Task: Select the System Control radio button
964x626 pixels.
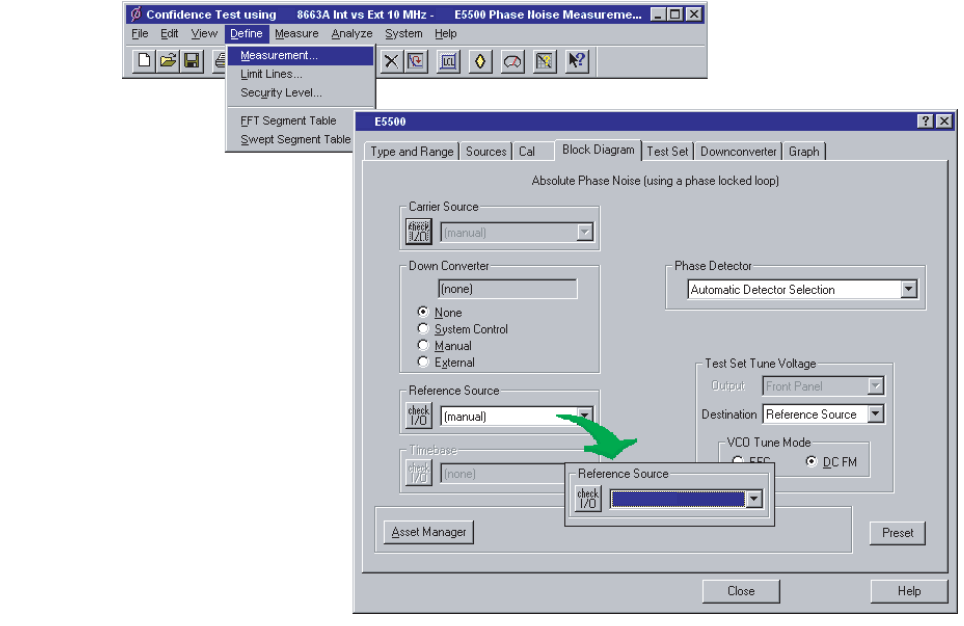Action: [x=422, y=328]
